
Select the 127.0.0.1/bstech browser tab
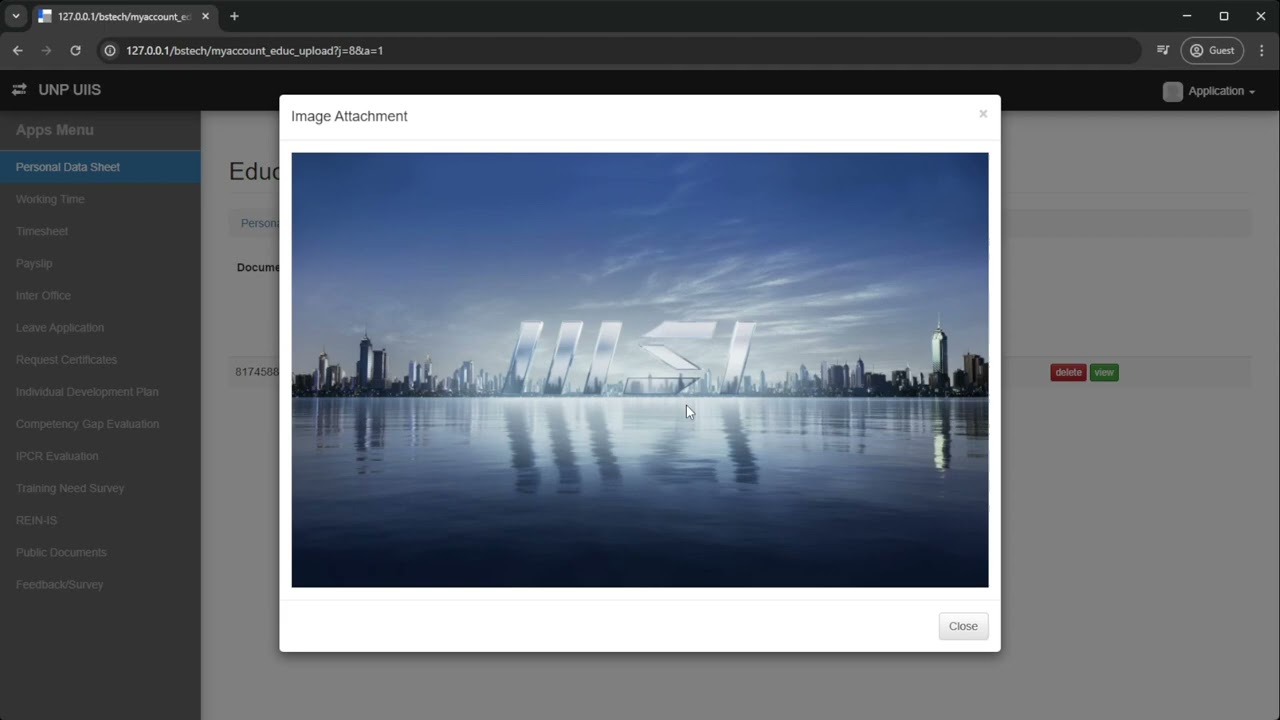coord(125,16)
